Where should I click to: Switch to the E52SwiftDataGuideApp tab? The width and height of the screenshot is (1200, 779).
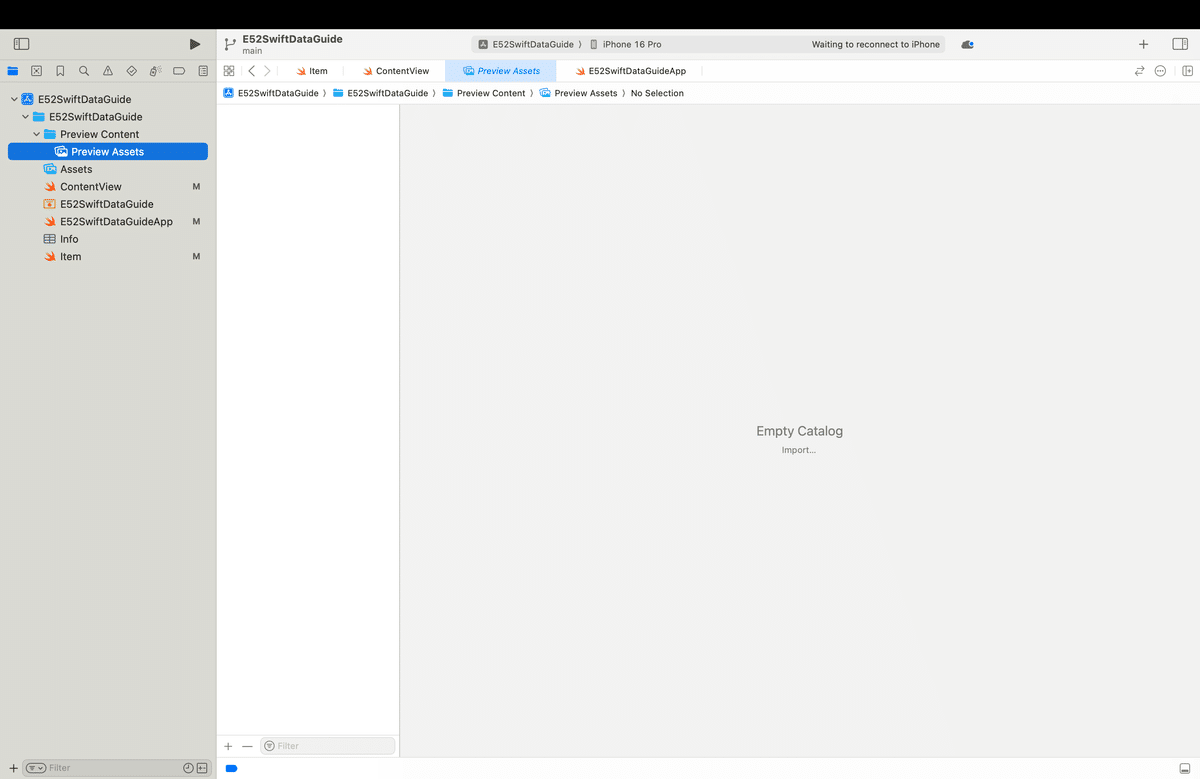click(630, 71)
